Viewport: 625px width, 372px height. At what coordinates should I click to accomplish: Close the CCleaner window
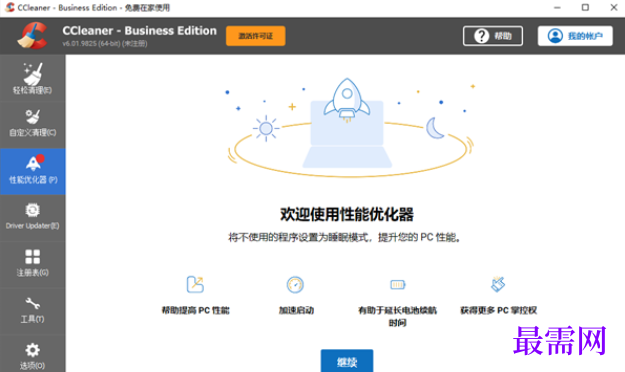614,8
